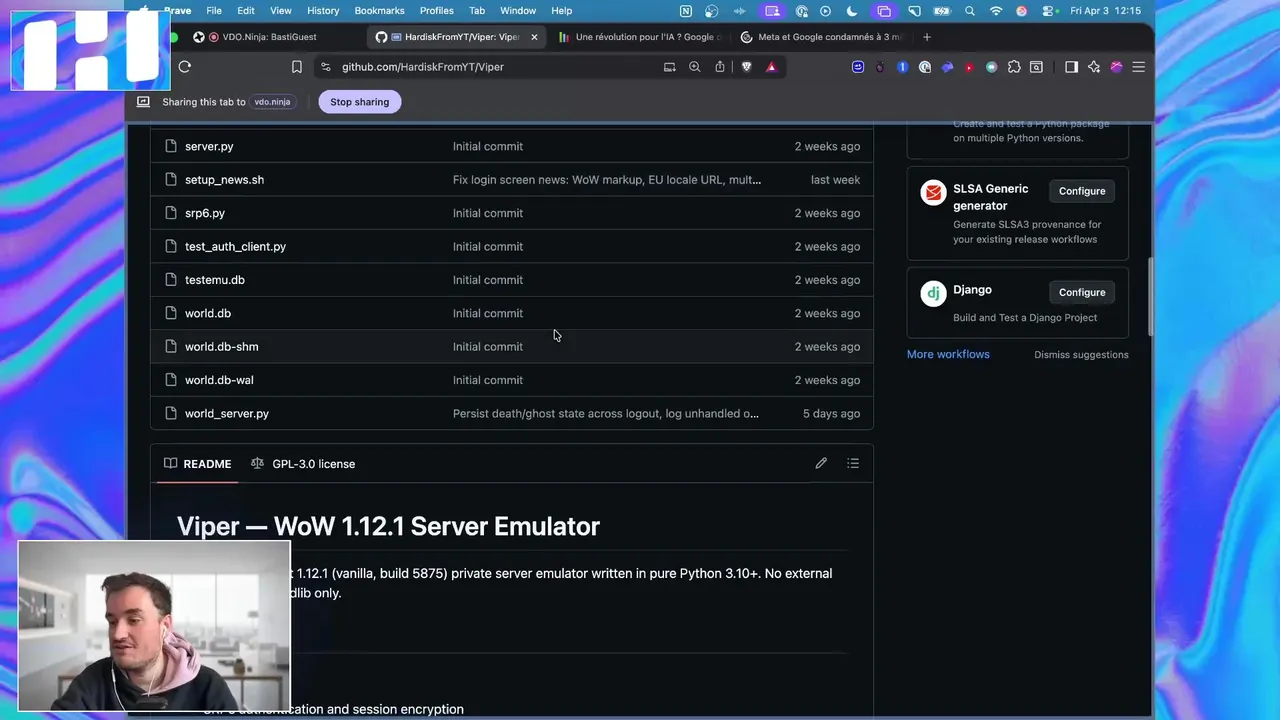Image resolution: width=1280 pixels, height=720 pixels.
Task: Reload the page with the refresh icon
Action: 185,67
